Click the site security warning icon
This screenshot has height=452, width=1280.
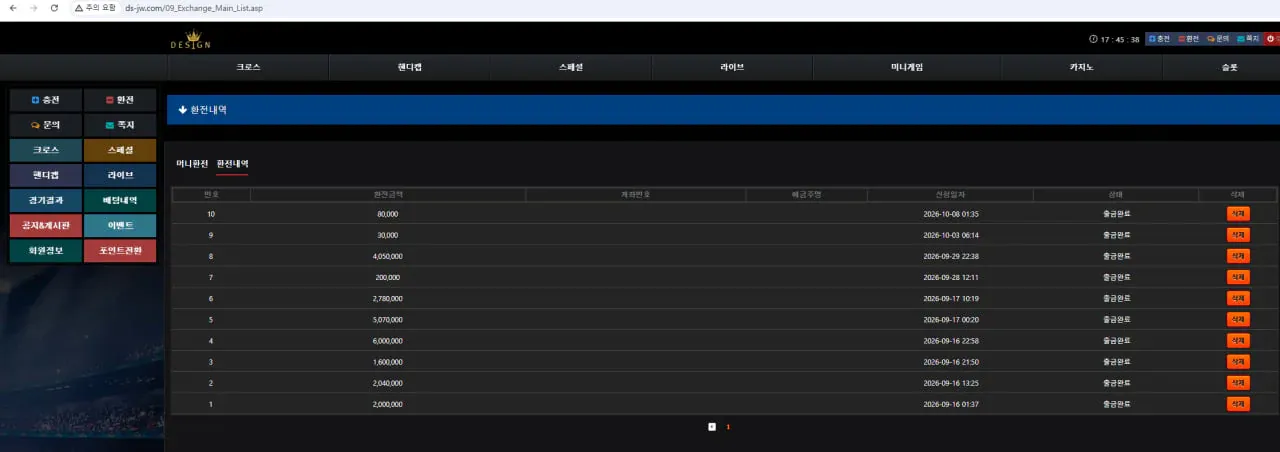pos(80,7)
